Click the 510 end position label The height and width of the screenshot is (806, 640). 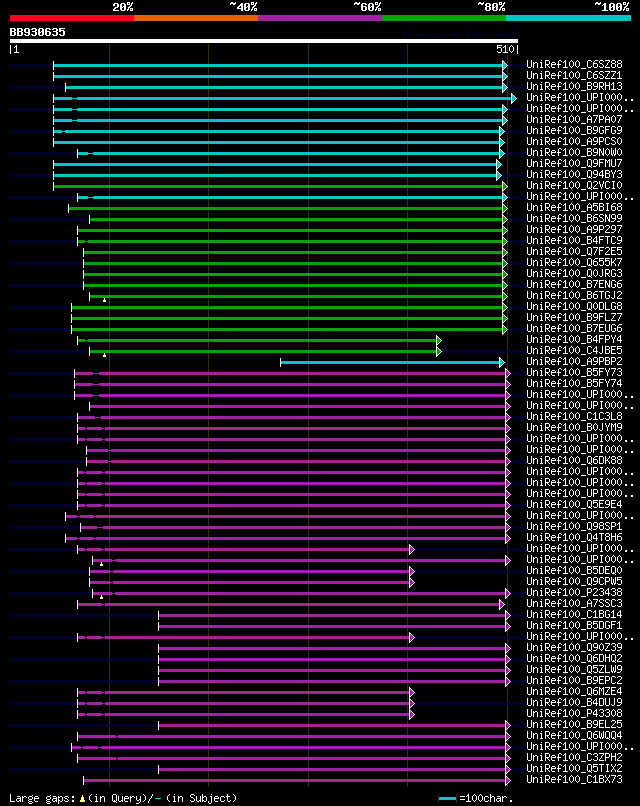coord(505,49)
